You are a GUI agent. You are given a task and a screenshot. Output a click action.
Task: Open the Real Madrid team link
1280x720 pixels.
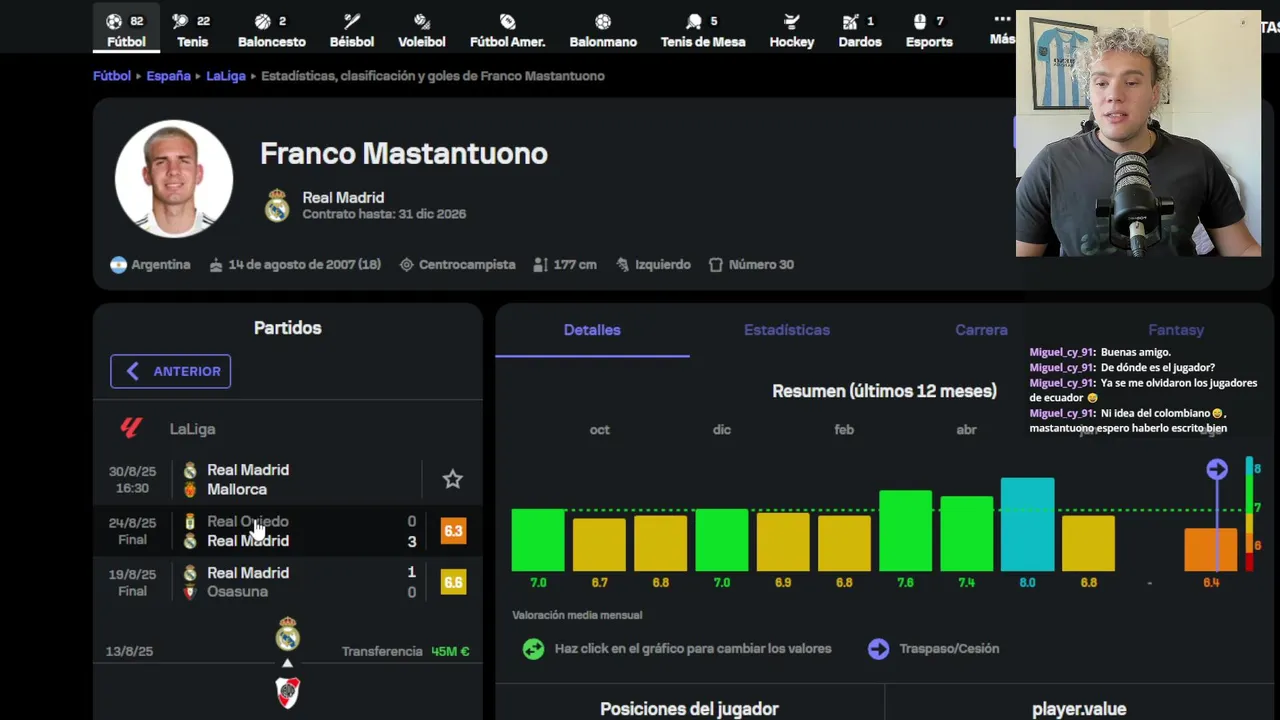pos(343,198)
